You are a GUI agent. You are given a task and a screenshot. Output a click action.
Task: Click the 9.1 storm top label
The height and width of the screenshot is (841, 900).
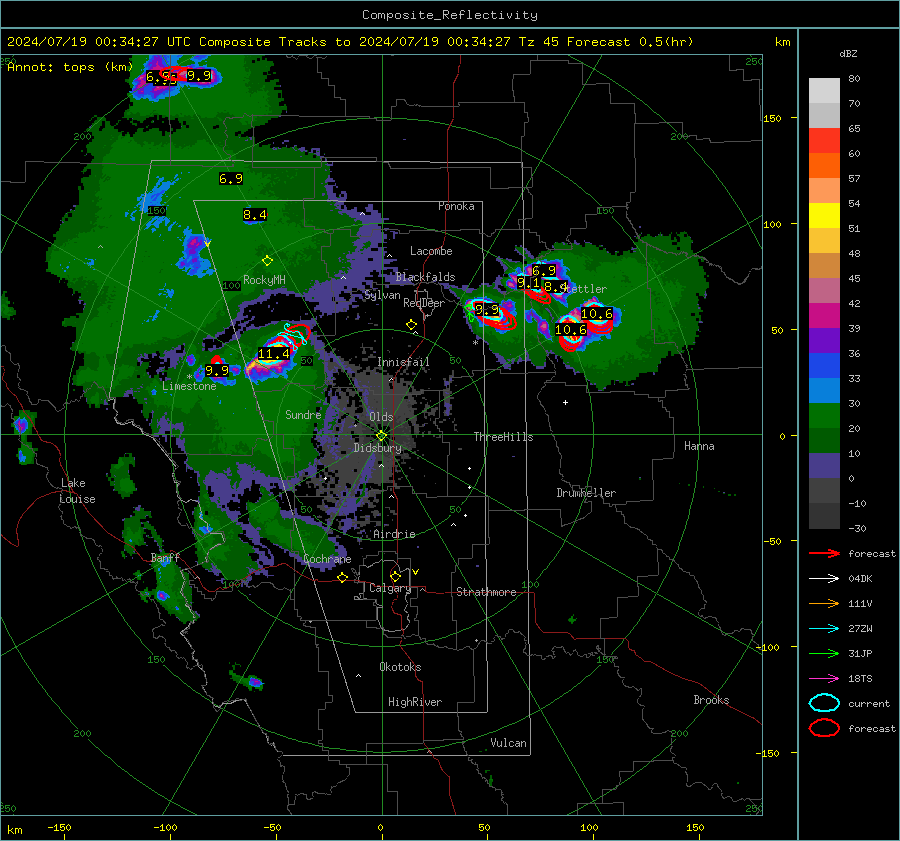(x=528, y=282)
